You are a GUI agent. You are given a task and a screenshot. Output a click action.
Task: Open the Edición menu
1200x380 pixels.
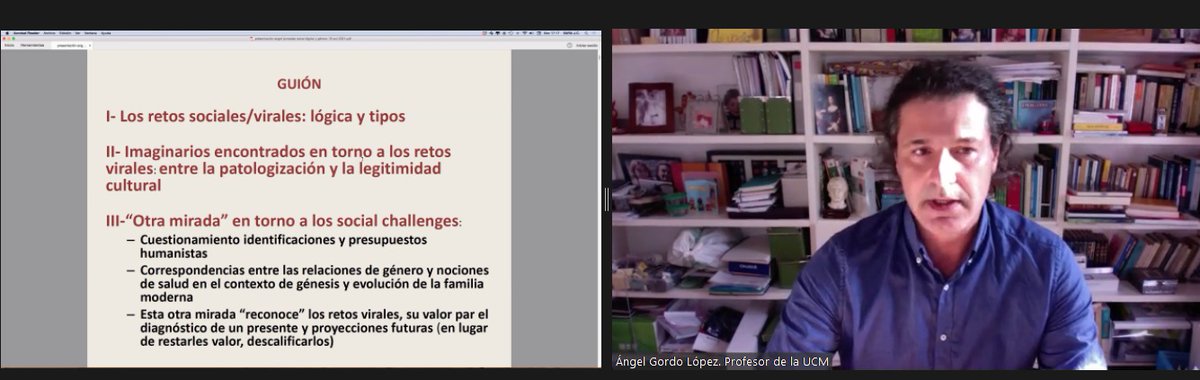point(65,33)
